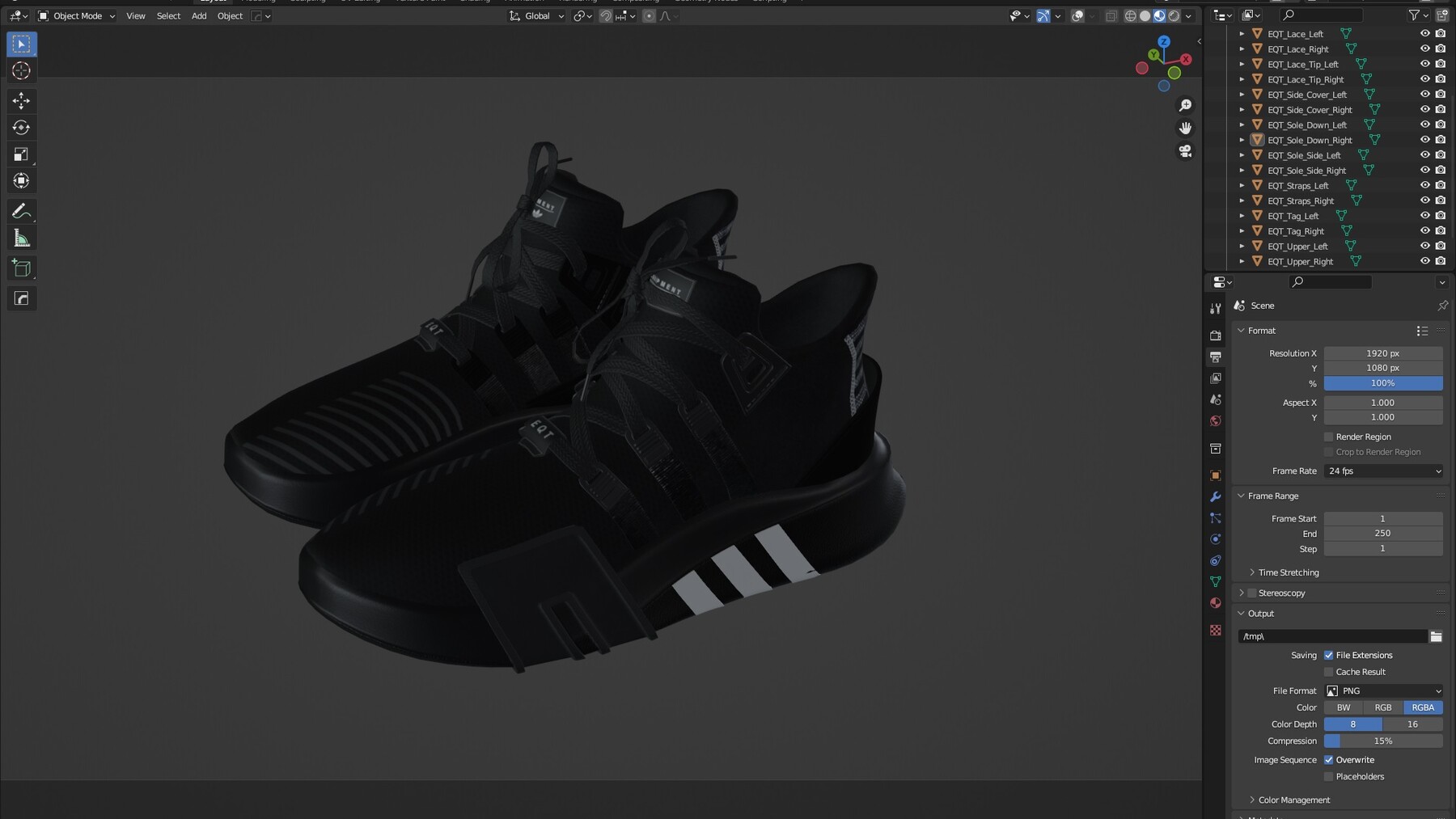Open the Object menu in the header
1456x819 pixels.
point(230,15)
